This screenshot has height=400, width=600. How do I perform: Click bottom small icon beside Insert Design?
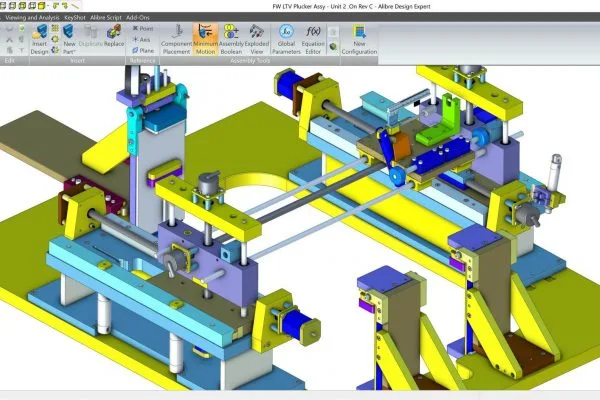point(55,50)
